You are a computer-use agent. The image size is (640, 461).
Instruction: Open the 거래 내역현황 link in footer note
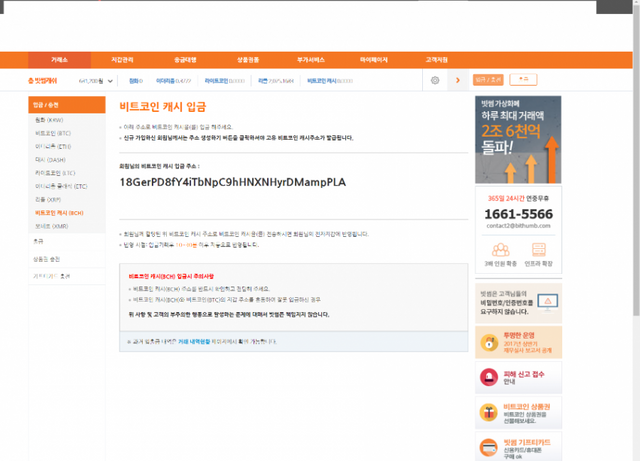point(194,341)
